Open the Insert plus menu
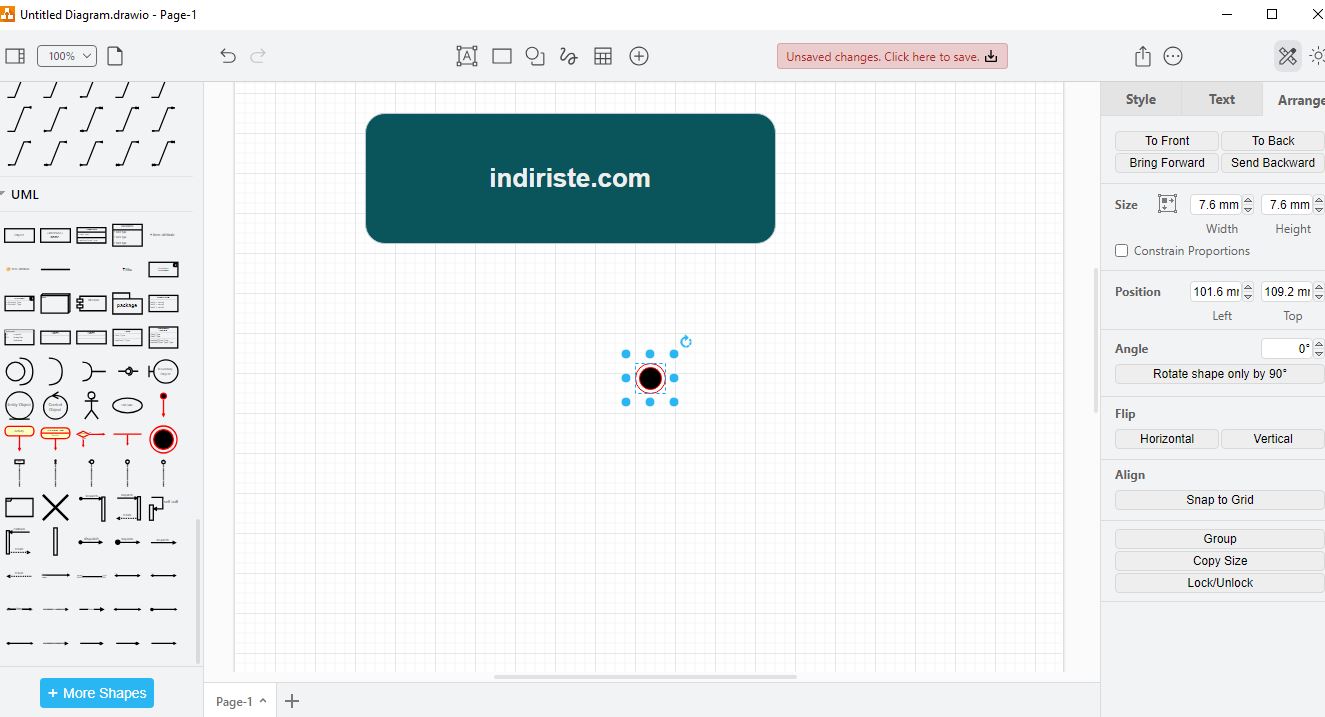The image size is (1325, 717). pyautogui.click(x=639, y=56)
